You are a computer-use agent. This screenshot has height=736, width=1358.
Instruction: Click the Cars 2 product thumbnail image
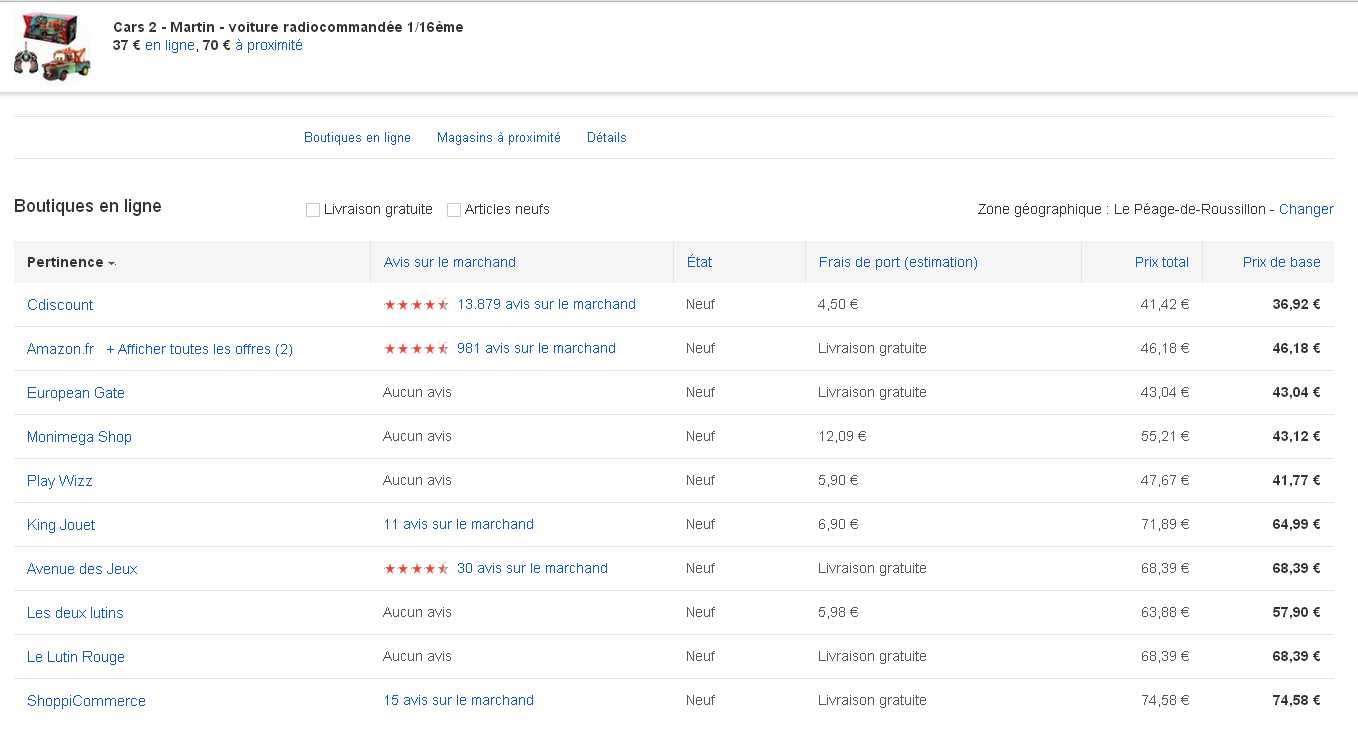[x=52, y=47]
